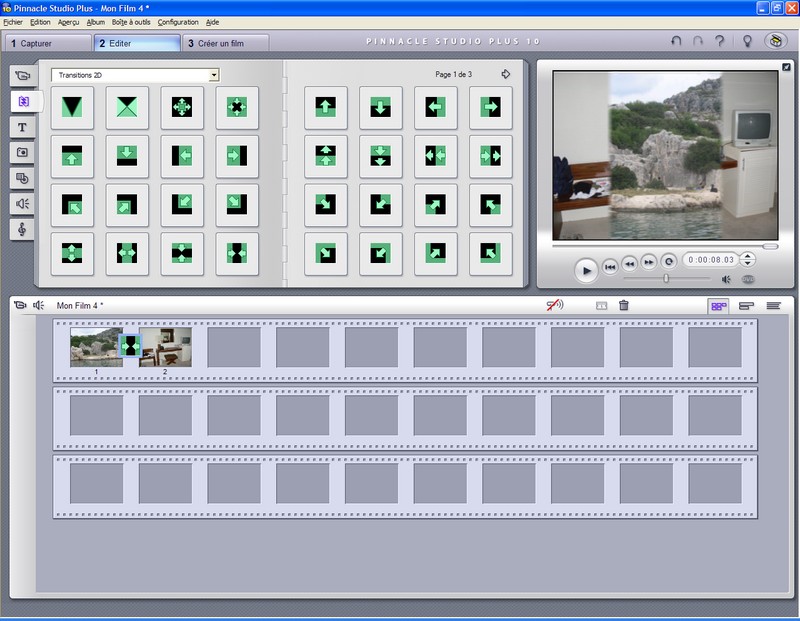Screen dimensions: 800x621
Task: Open the Aperçu menu
Action: [68, 22]
